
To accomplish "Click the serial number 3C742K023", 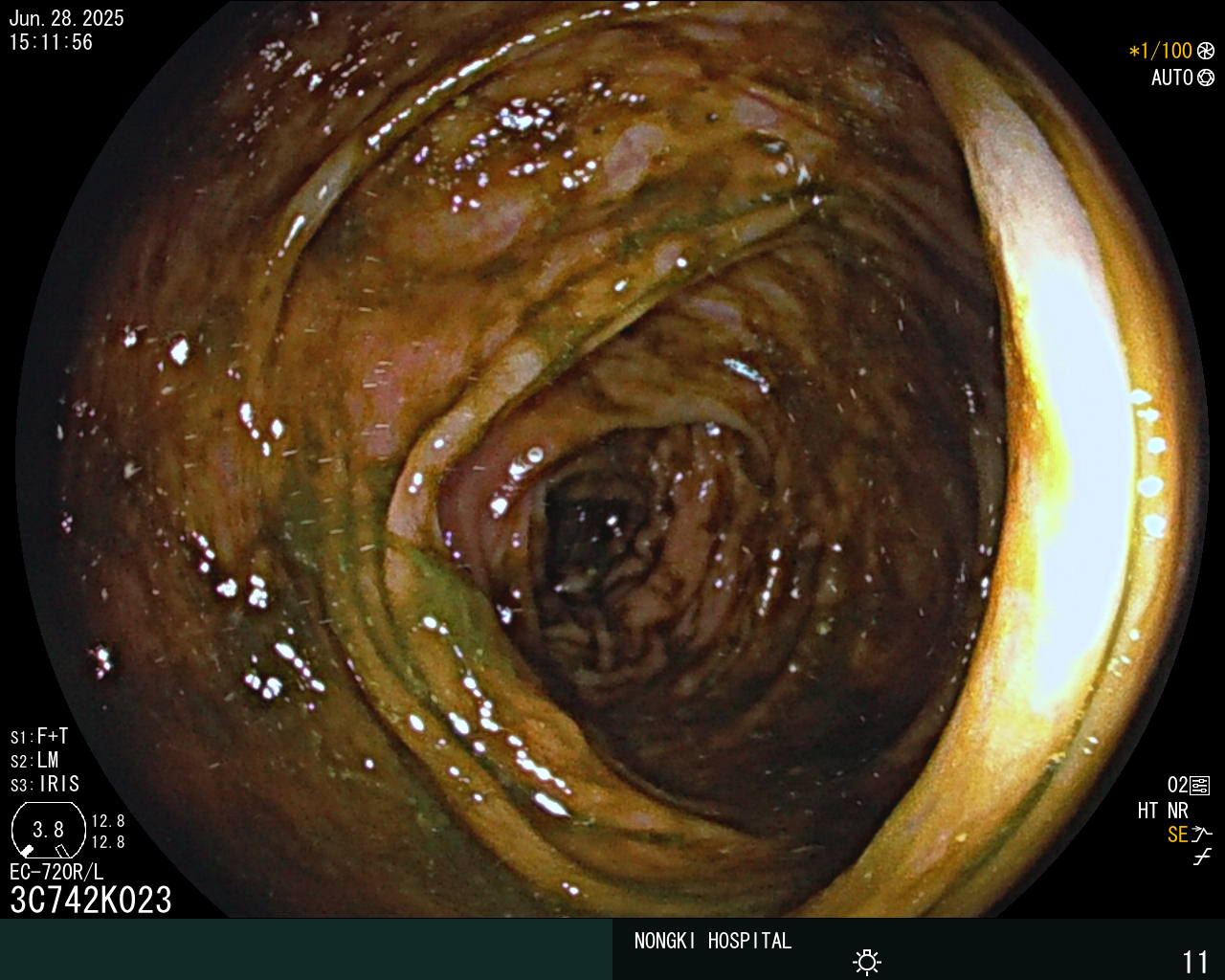I will coord(91,900).
